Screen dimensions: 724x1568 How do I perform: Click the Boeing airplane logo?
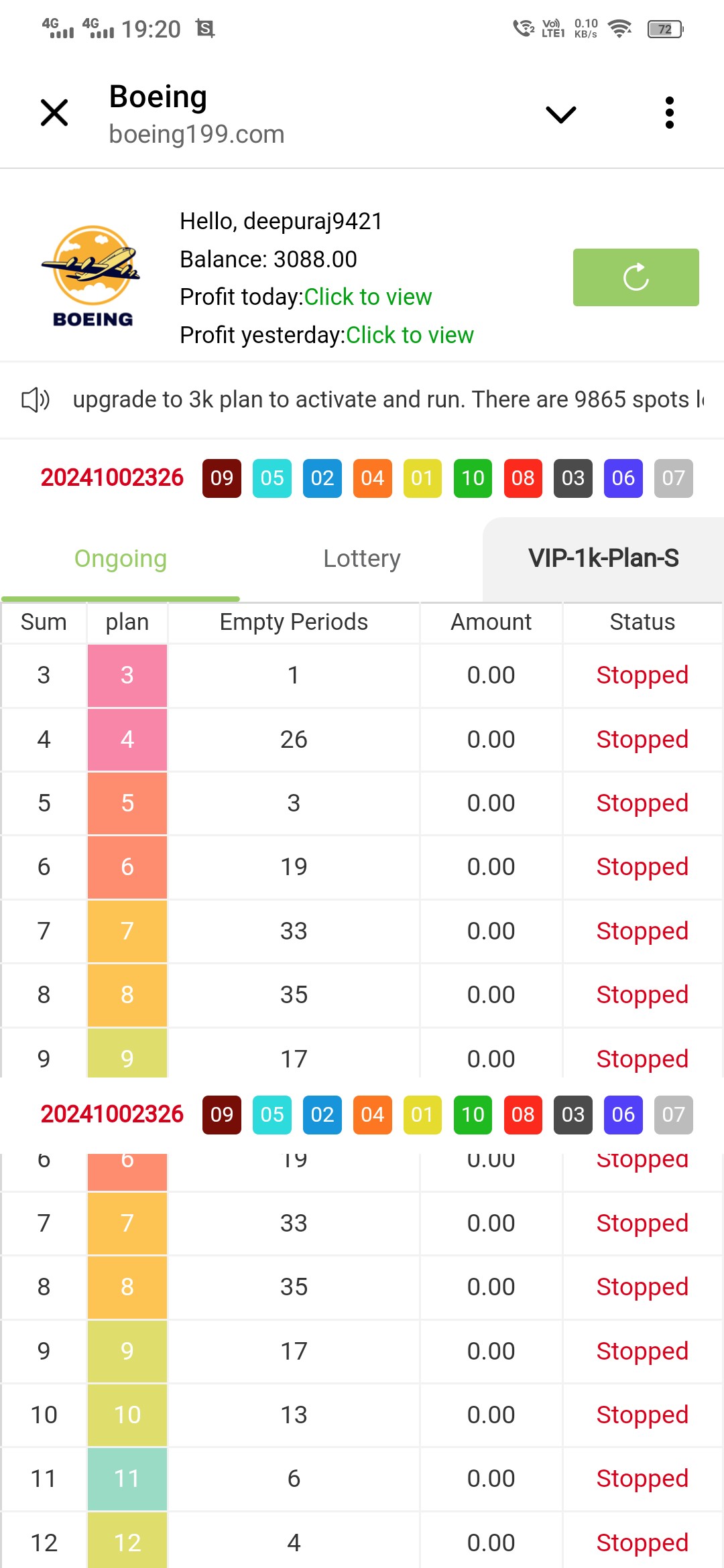click(92, 276)
